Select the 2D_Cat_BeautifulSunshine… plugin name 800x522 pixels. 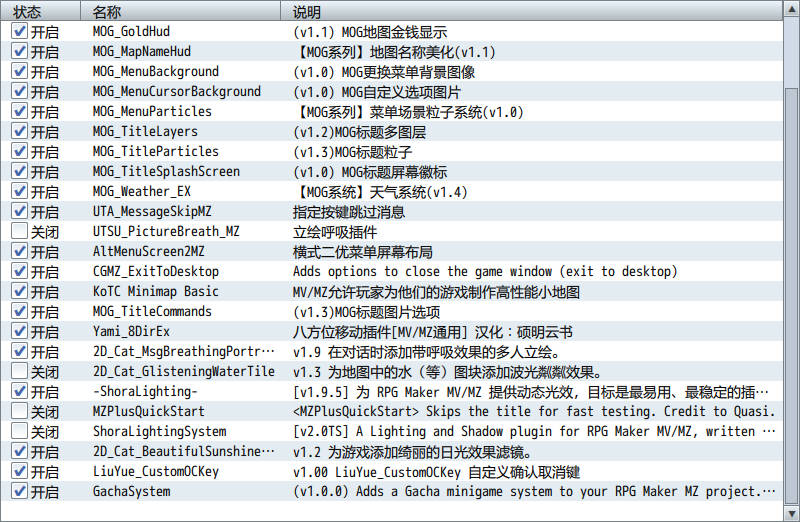click(x=184, y=452)
